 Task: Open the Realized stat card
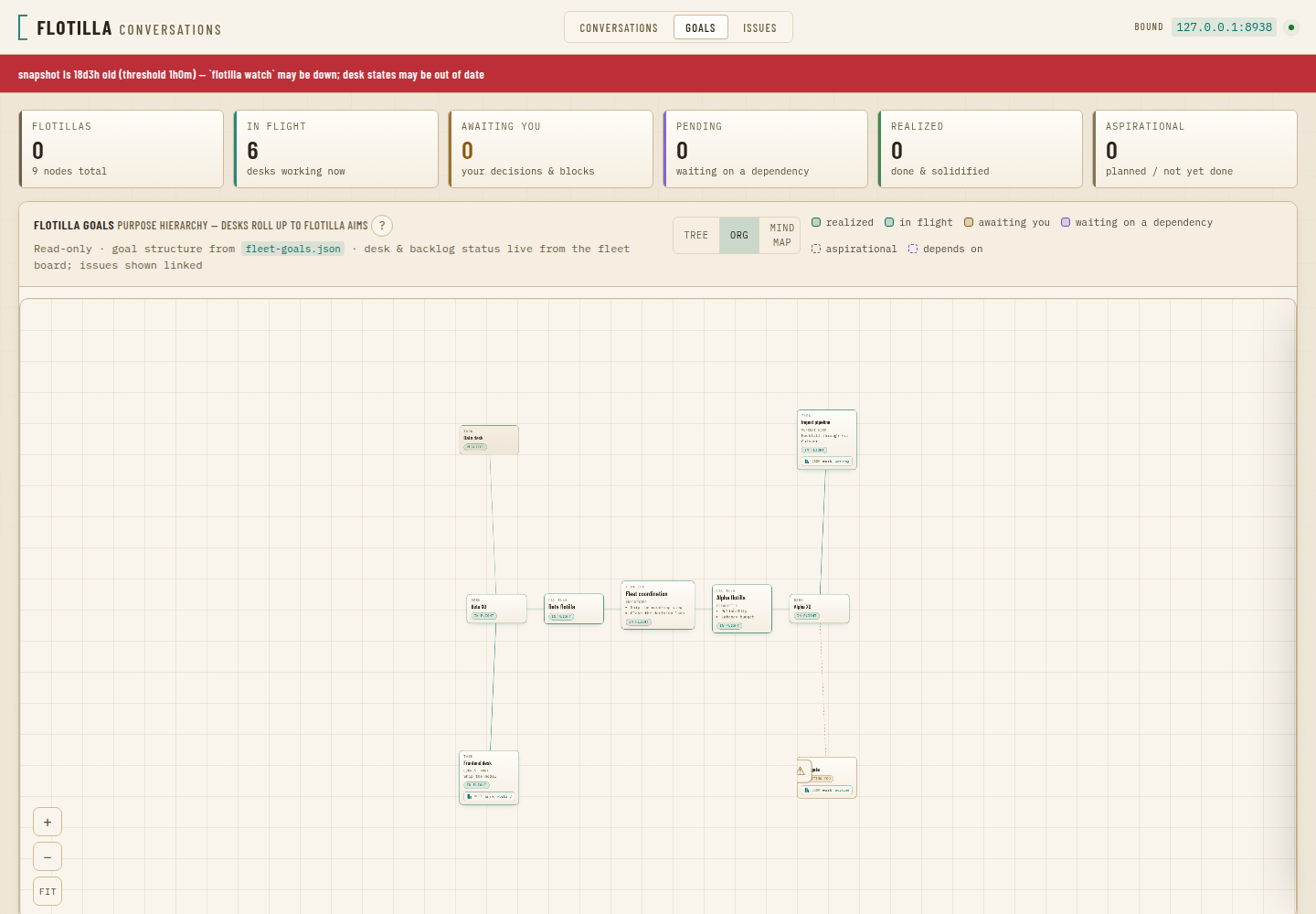pyautogui.click(x=981, y=149)
